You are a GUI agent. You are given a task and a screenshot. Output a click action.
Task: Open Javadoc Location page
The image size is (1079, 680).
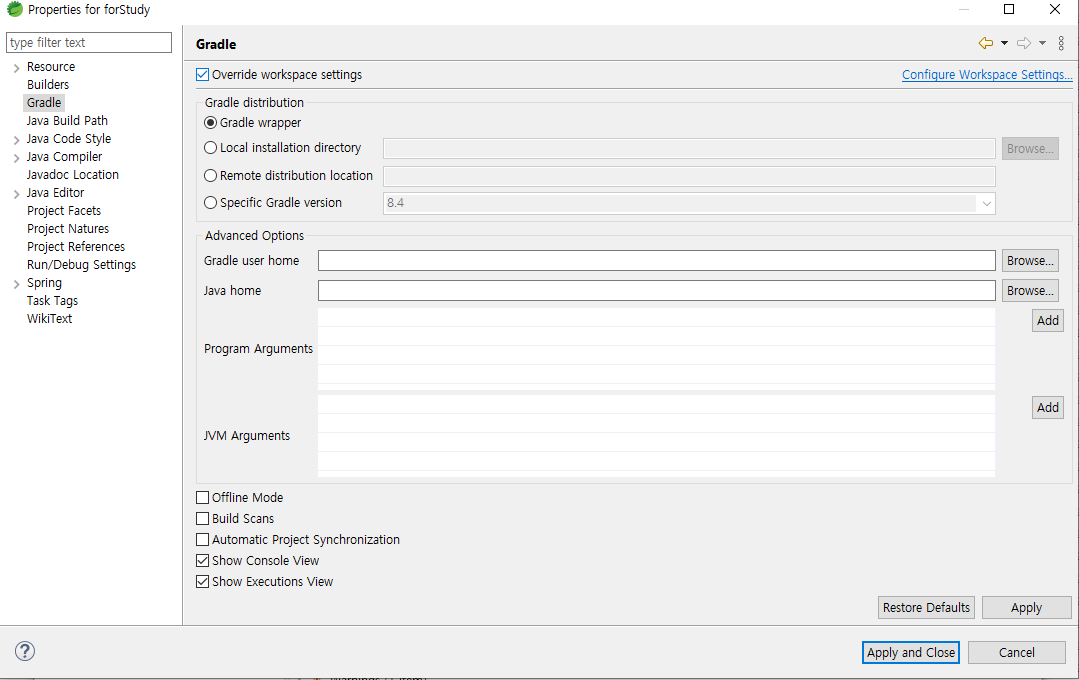(72, 175)
